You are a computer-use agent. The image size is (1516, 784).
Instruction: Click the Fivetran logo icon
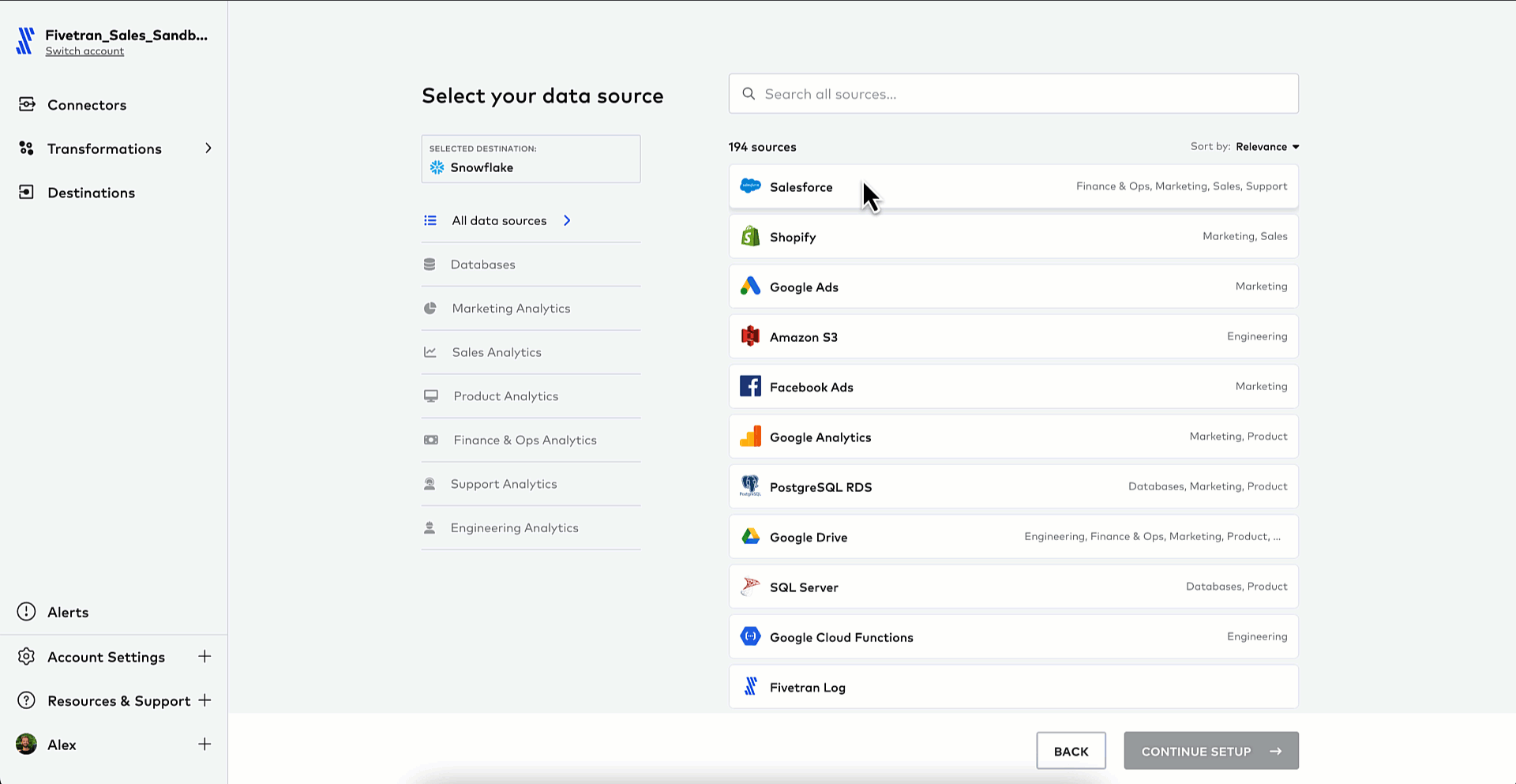click(x=25, y=41)
